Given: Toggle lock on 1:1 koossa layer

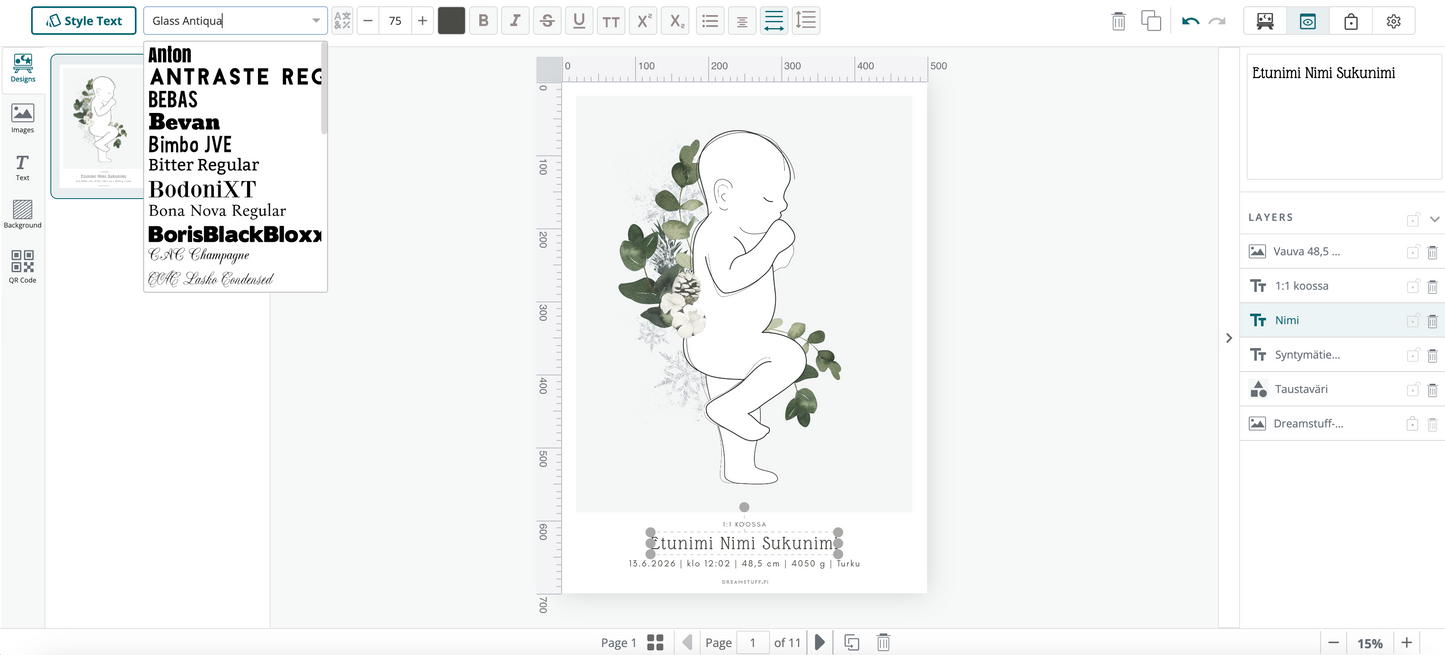Looking at the screenshot, I should pos(1413,286).
